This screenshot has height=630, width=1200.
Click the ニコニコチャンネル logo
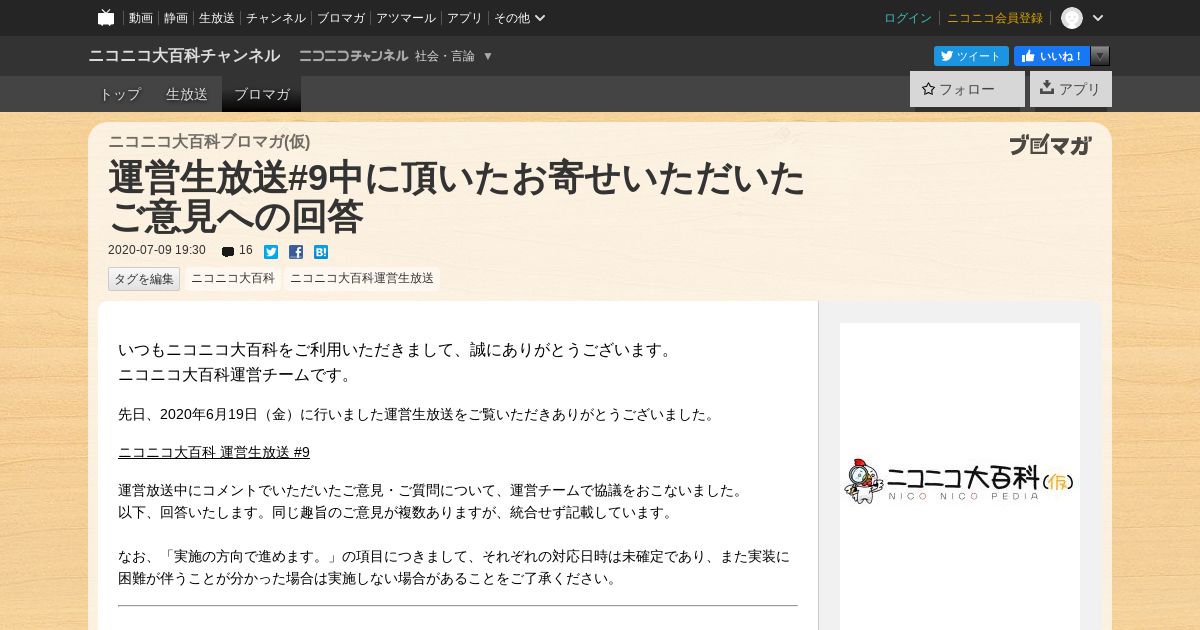click(x=353, y=56)
